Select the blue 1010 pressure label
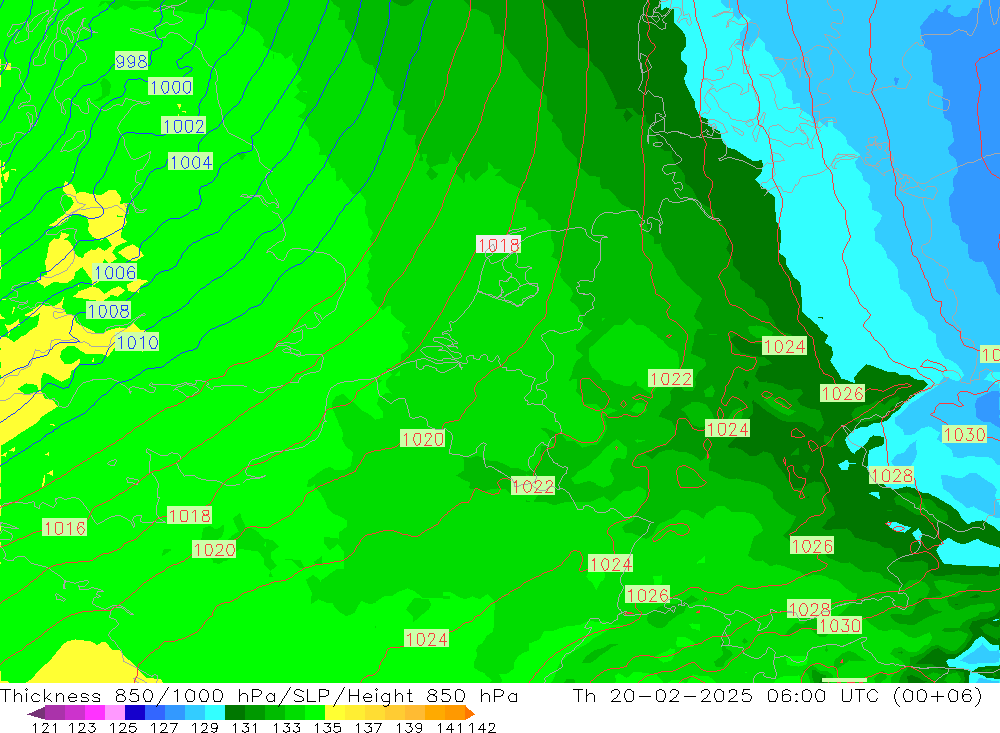The width and height of the screenshot is (1000, 733). (137, 342)
